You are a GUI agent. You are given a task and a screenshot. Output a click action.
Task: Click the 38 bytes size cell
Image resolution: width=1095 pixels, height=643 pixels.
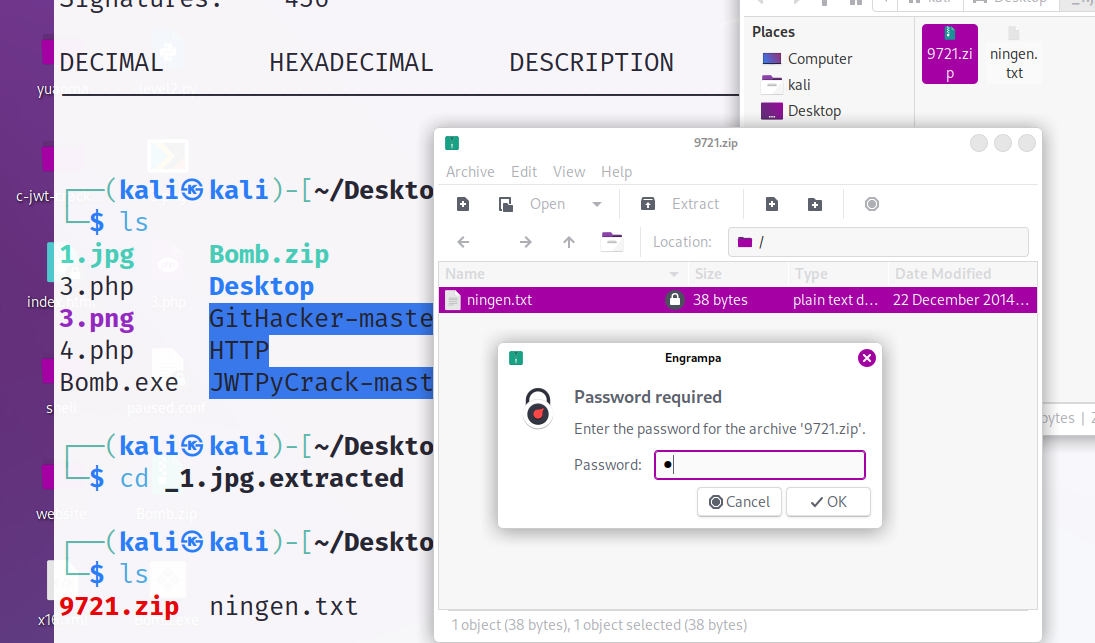[x=720, y=300]
